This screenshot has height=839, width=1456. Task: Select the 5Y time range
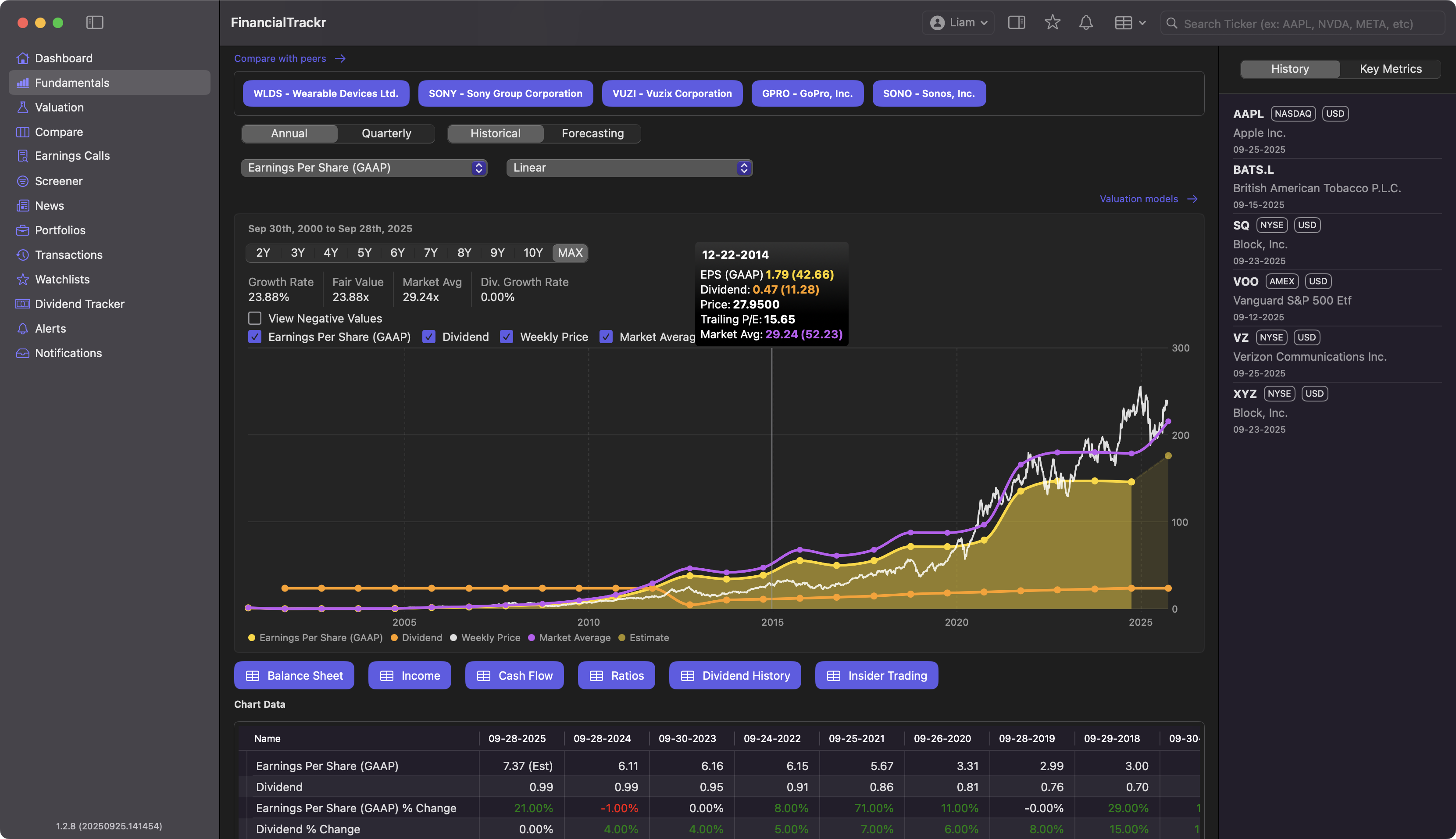pyautogui.click(x=364, y=252)
